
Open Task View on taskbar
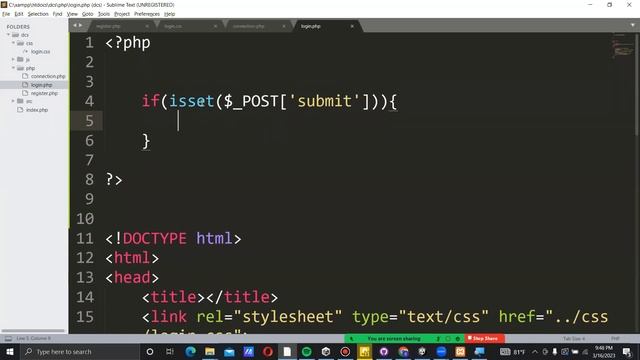pyautogui.click(x=170, y=351)
